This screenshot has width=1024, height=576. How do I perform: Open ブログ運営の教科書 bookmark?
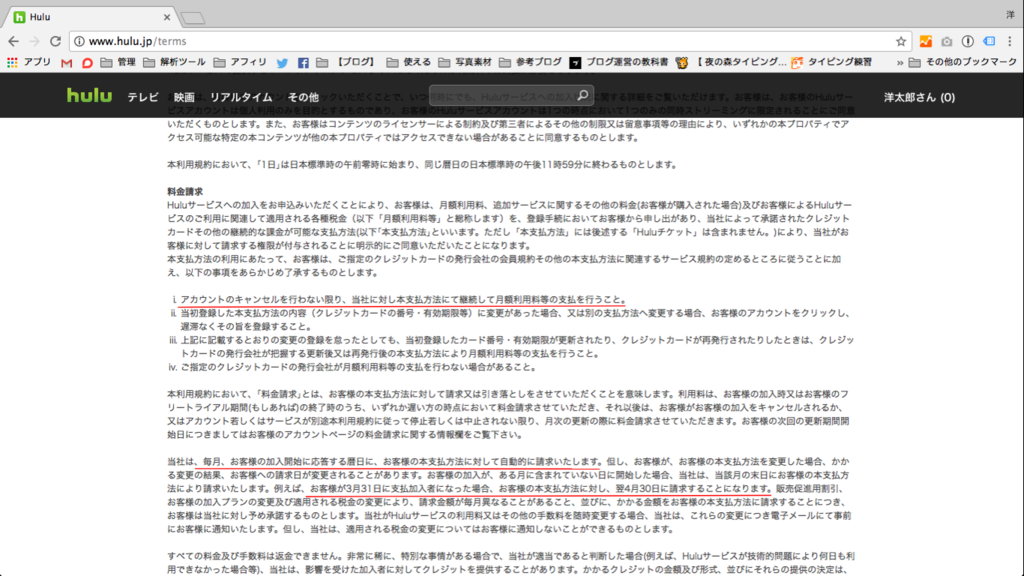618,62
